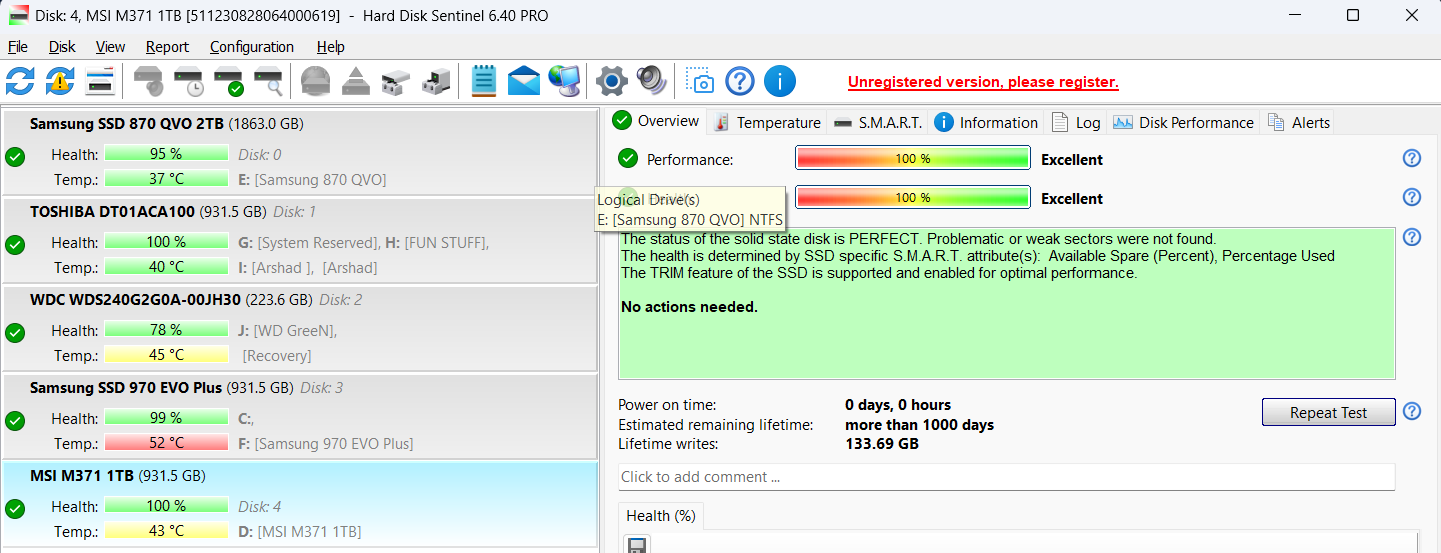Click the refresh icon with yellow warning sign
The height and width of the screenshot is (553, 1441).
[60, 81]
